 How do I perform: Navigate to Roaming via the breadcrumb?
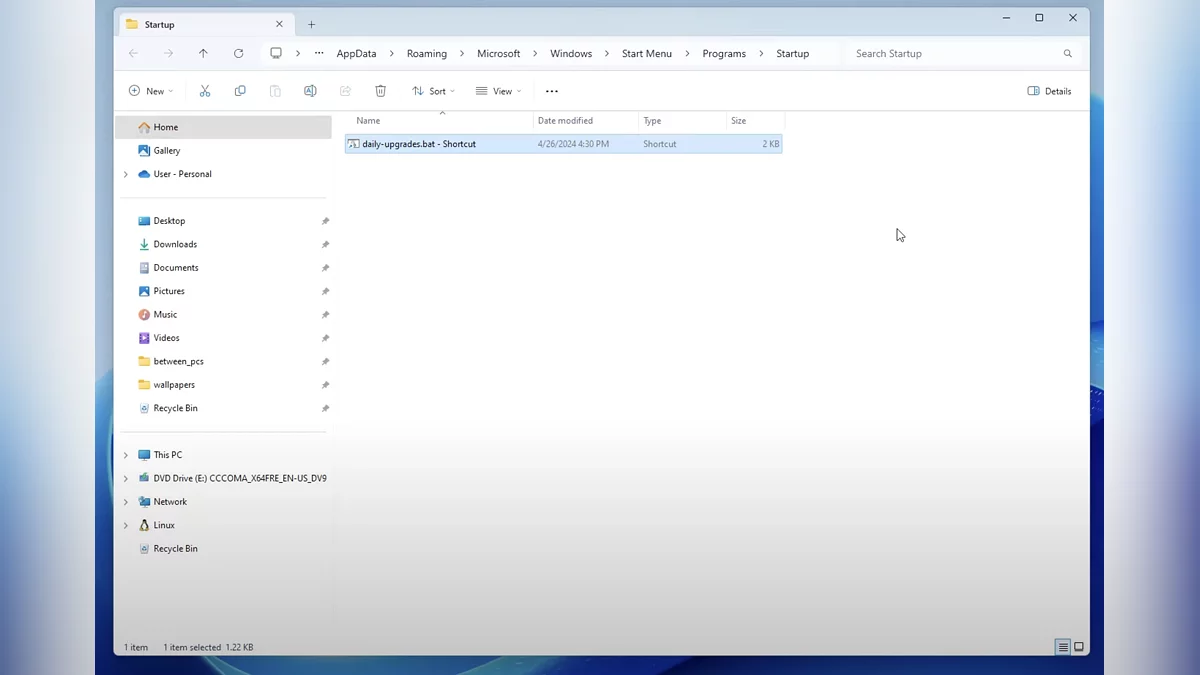pyautogui.click(x=427, y=53)
